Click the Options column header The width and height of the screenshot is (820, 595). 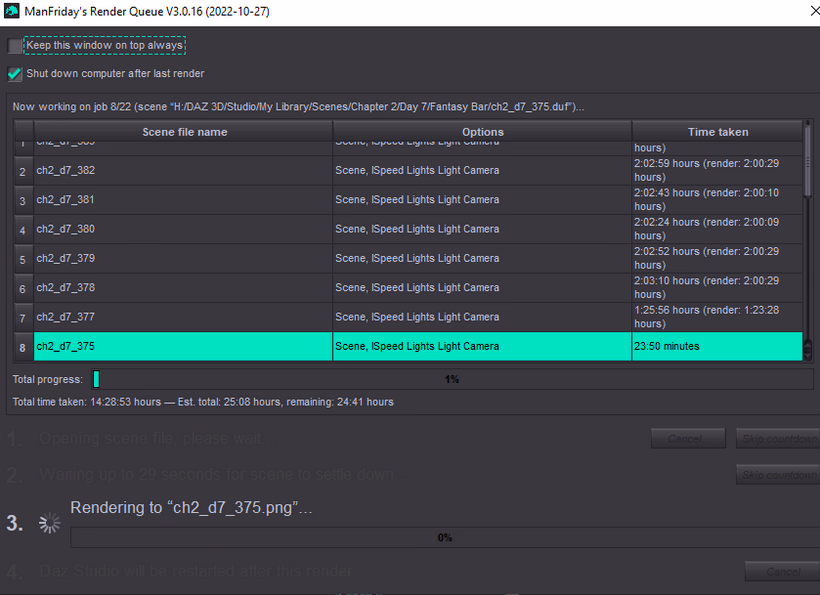pos(482,132)
